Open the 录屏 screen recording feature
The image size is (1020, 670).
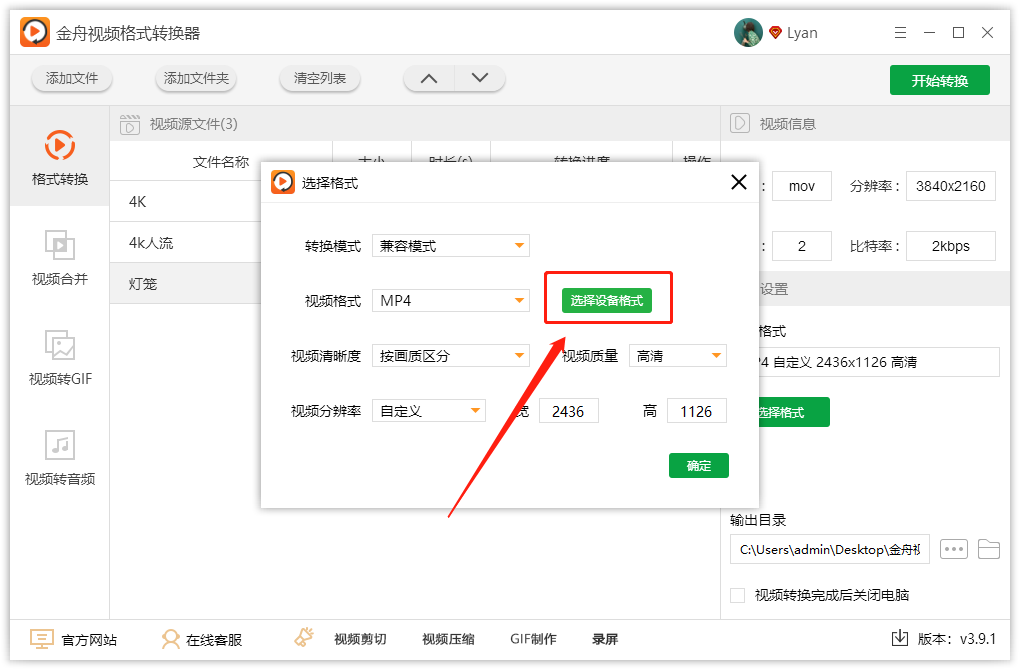604,639
